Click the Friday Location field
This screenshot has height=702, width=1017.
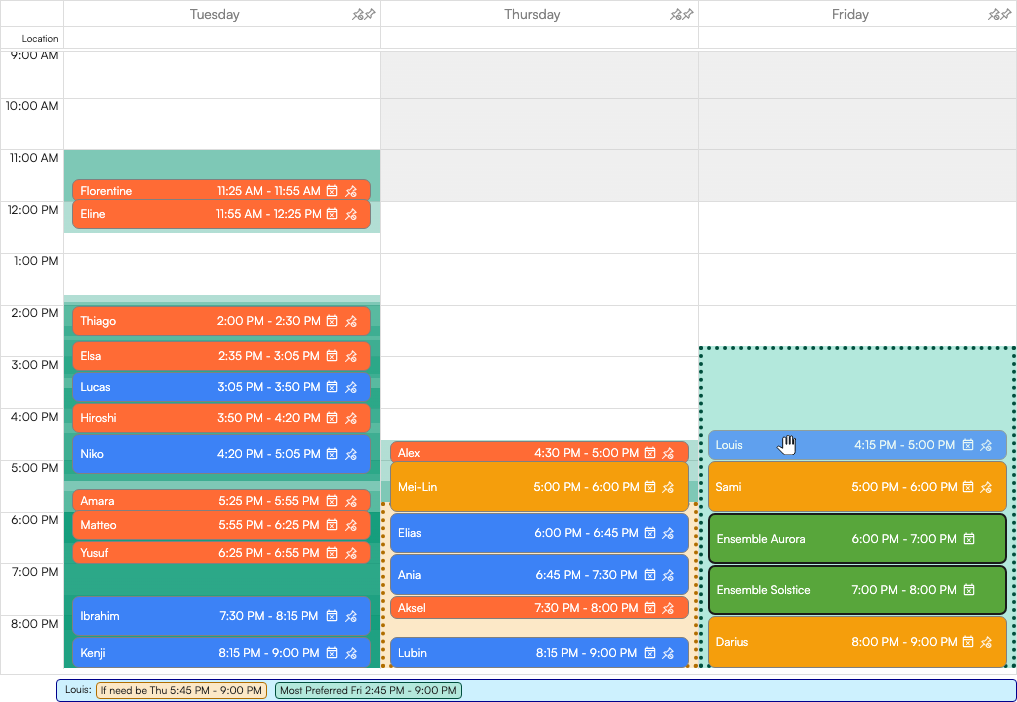click(857, 38)
